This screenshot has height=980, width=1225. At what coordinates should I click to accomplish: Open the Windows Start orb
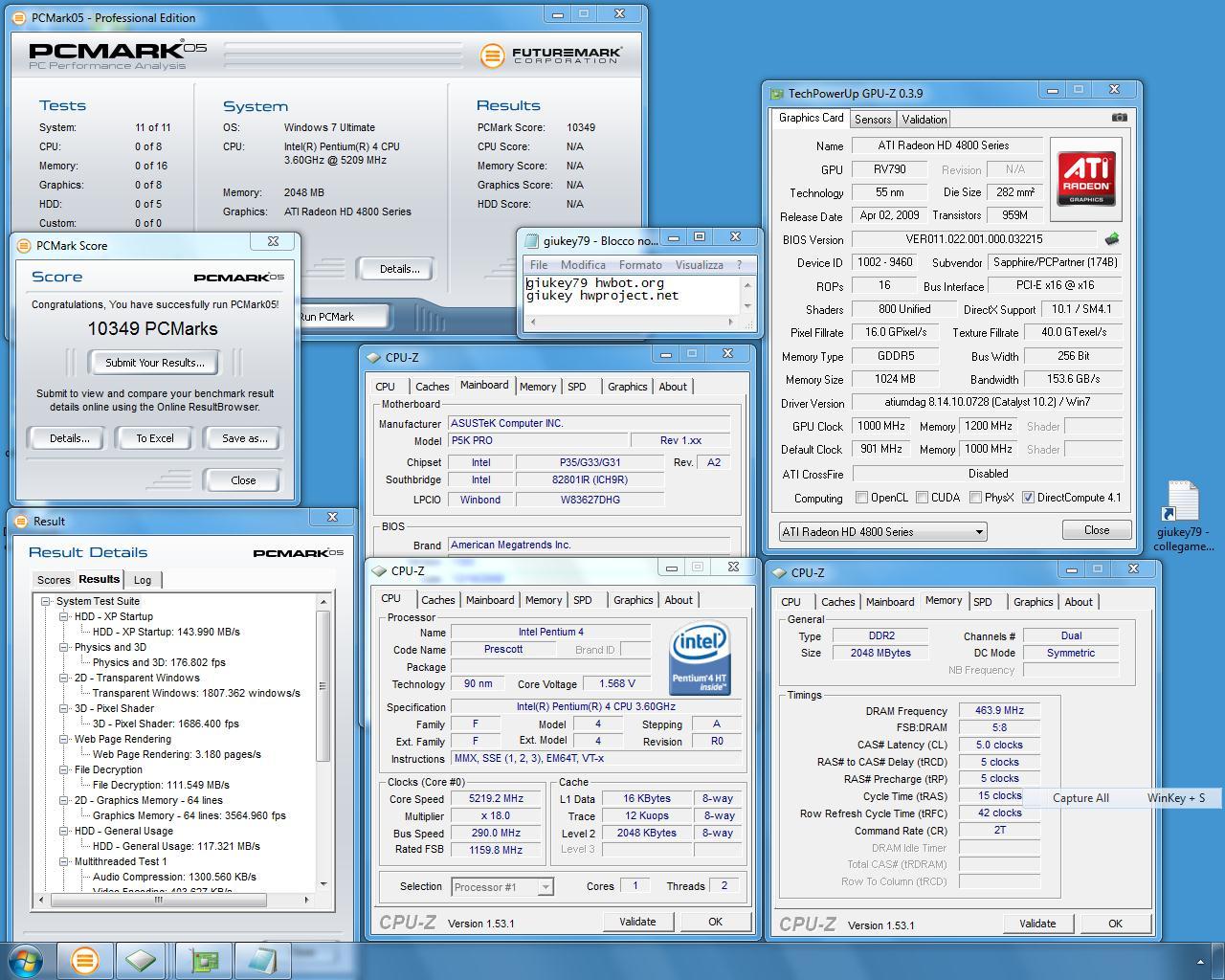26,960
